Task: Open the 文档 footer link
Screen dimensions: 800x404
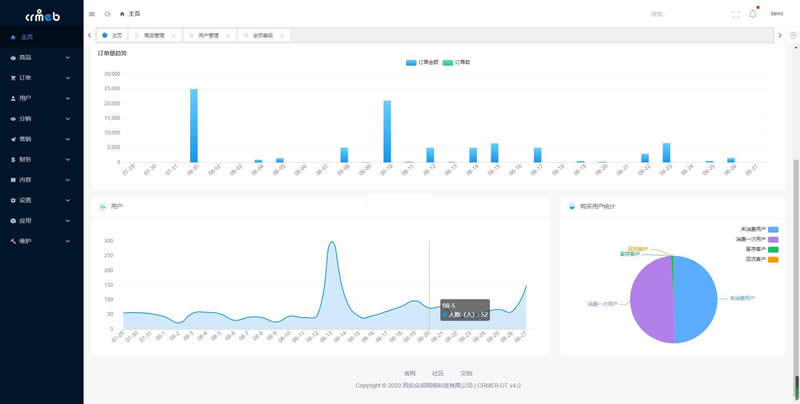Action: (466, 373)
